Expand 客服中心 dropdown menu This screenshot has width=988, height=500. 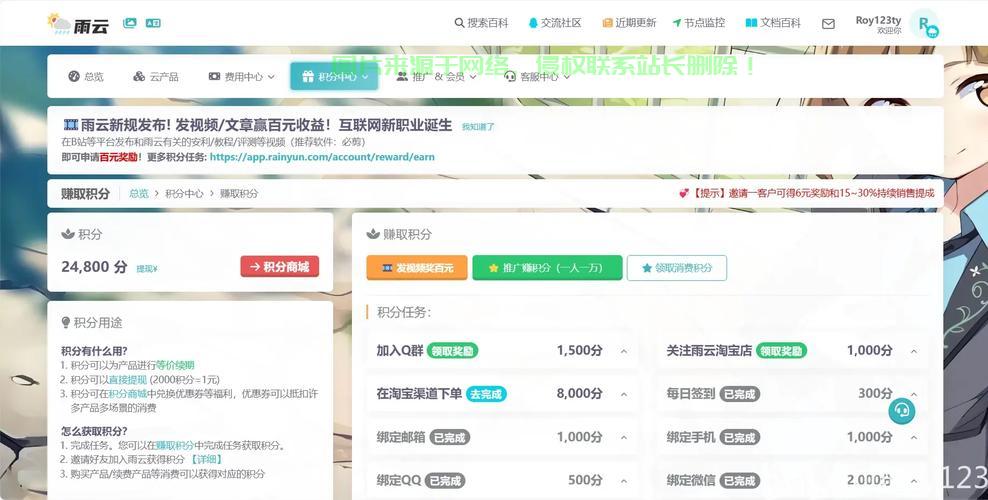(x=537, y=77)
